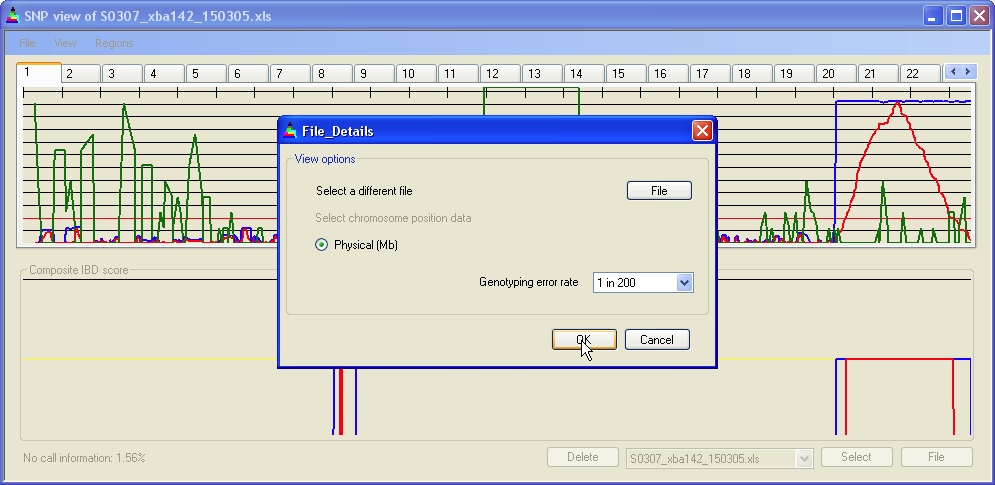Viewport: 995px width, 485px height.
Task: Open the Regions menu
Action: 114,43
